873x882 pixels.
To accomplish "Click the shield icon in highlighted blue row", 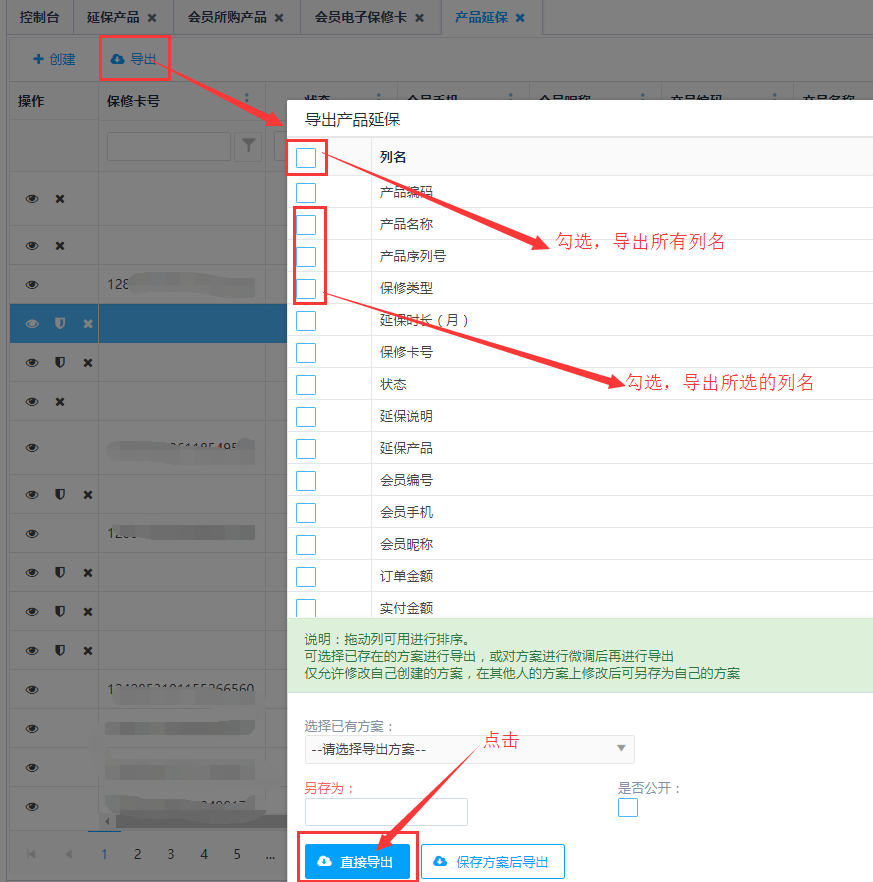I will pos(60,323).
